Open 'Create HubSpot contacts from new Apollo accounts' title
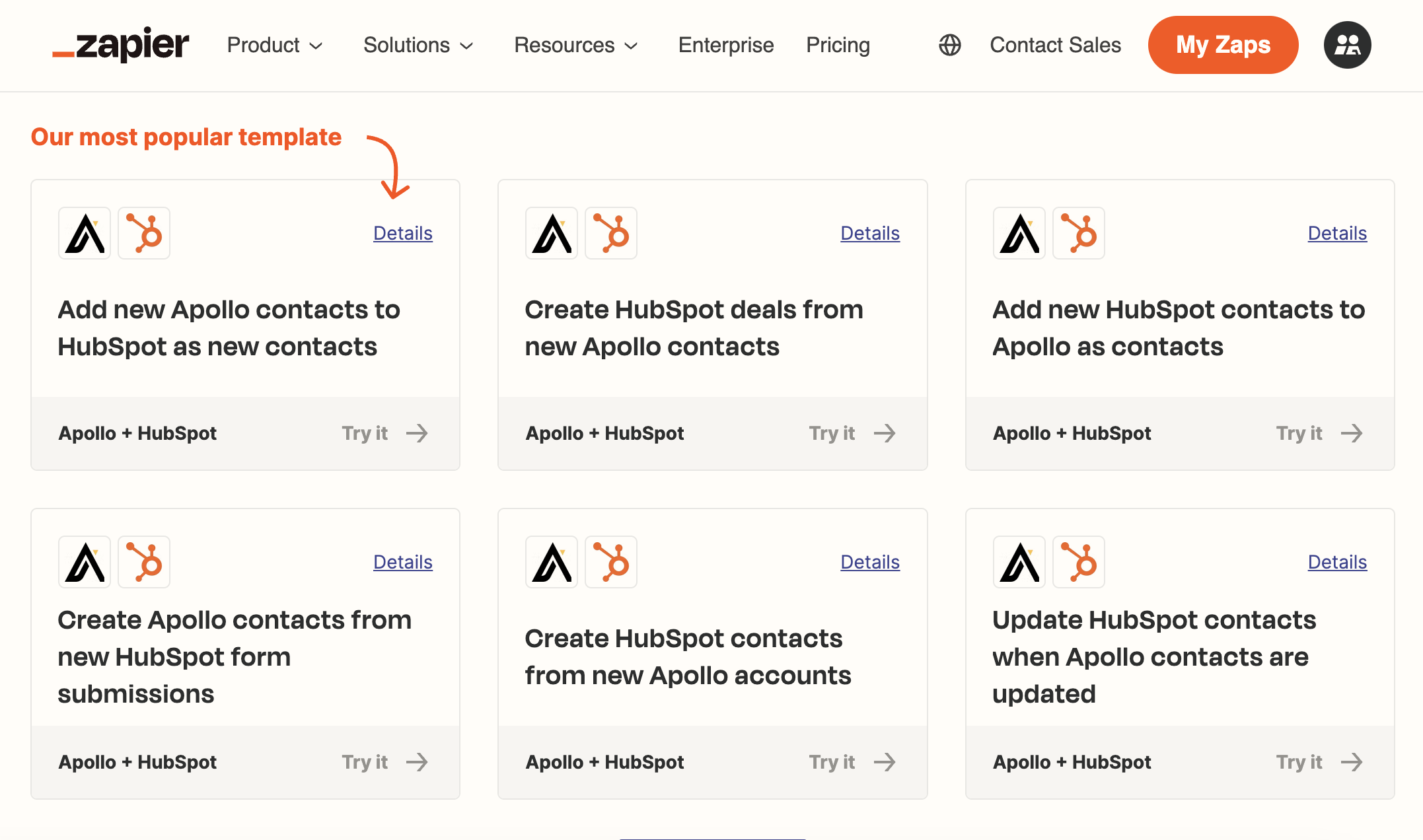This screenshot has height=840, width=1423. click(x=688, y=656)
